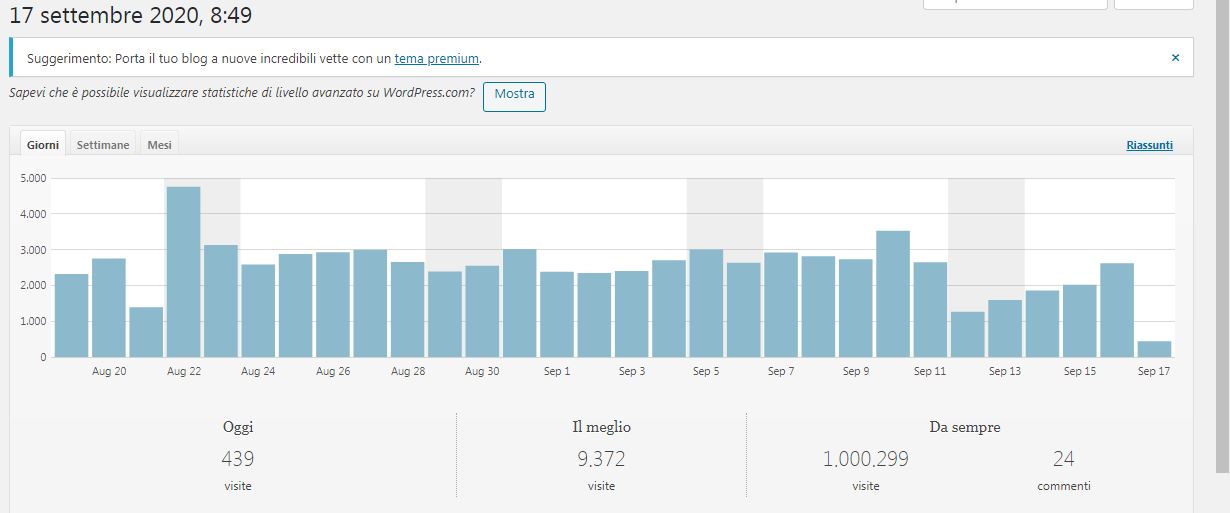Click the Mostra button

514,95
